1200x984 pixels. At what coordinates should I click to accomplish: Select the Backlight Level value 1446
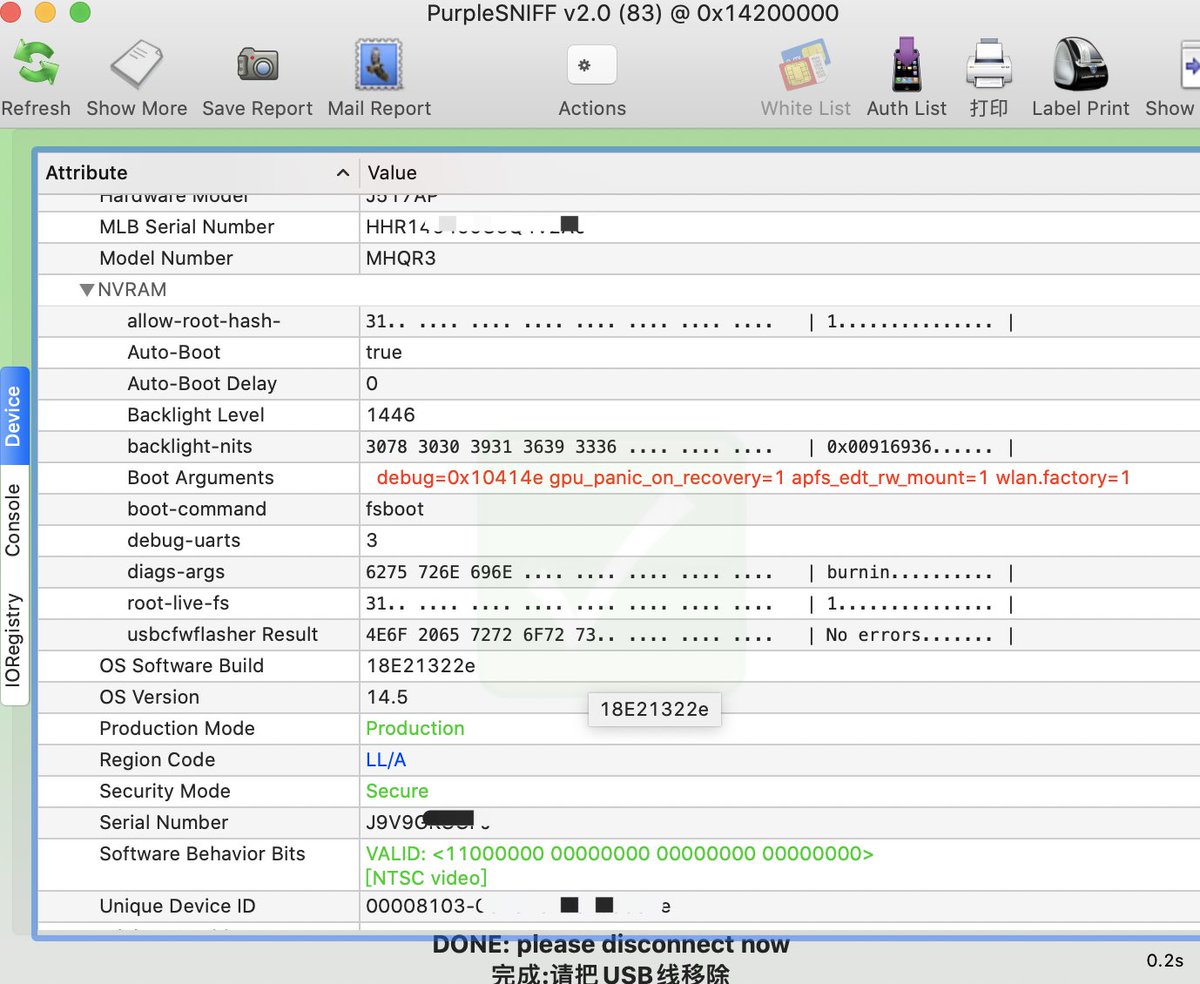[x=390, y=415]
